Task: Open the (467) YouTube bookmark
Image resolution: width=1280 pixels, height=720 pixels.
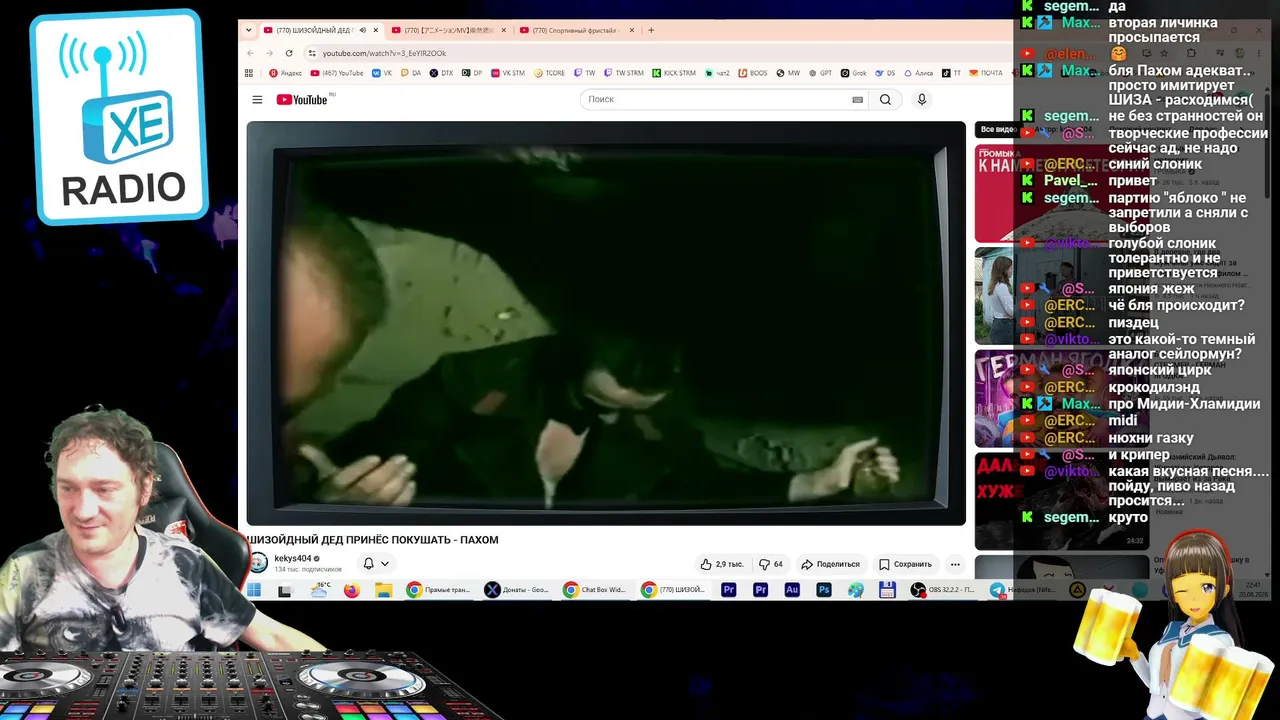Action: (x=337, y=73)
